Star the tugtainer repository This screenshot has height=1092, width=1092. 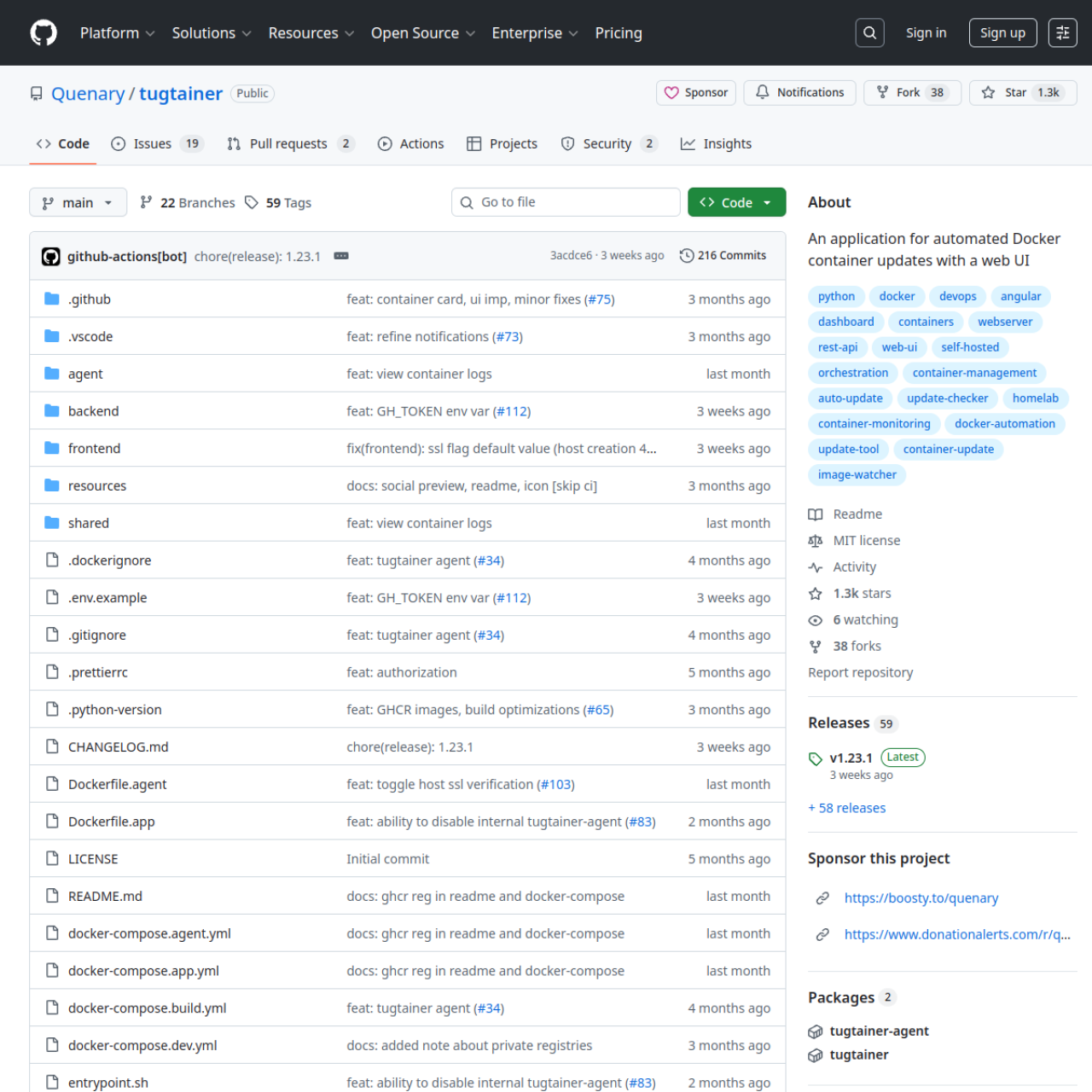(1022, 93)
